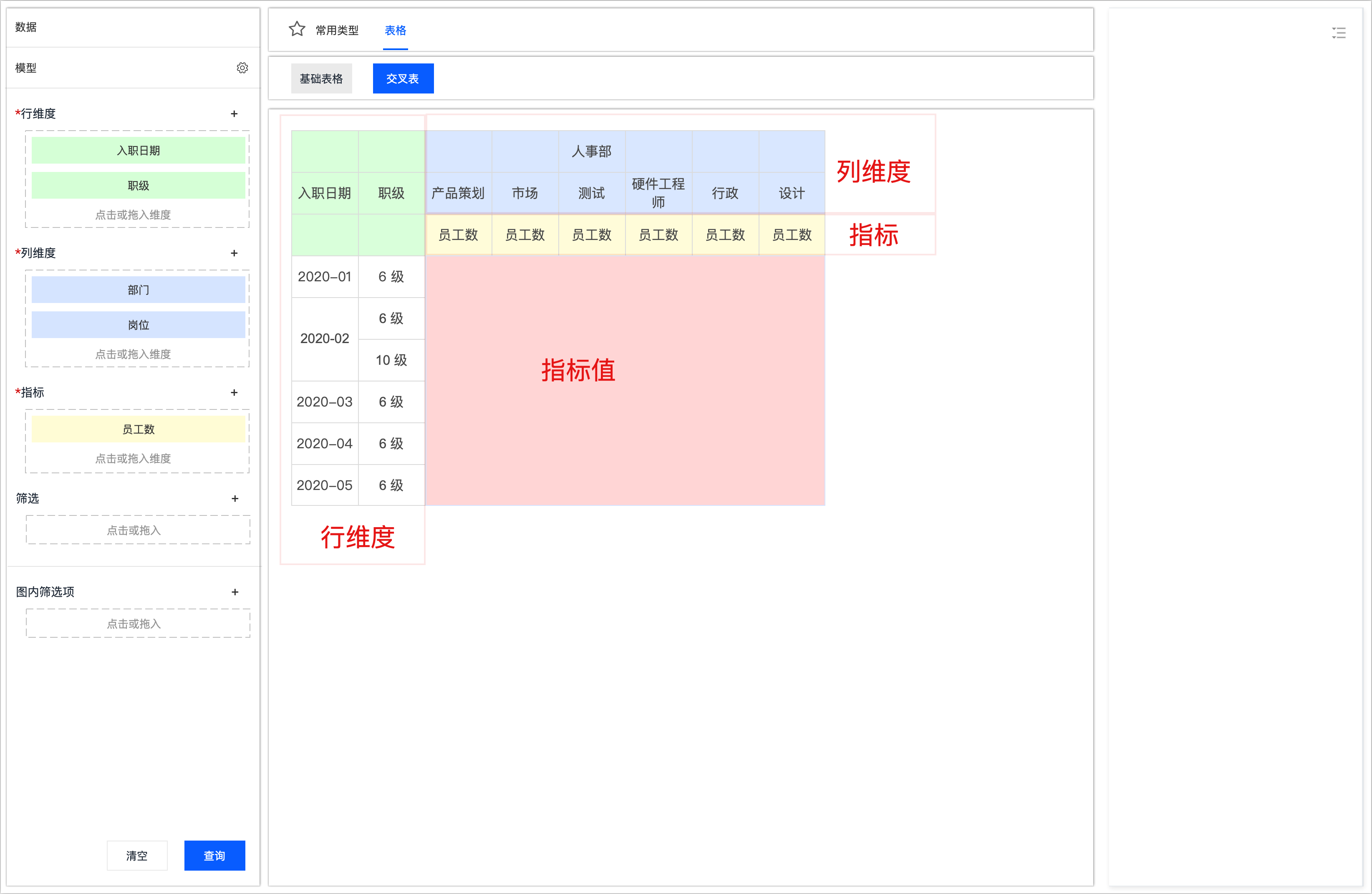
Task: Click plus icon beside 行维度
Action: (x=234, y=114)
